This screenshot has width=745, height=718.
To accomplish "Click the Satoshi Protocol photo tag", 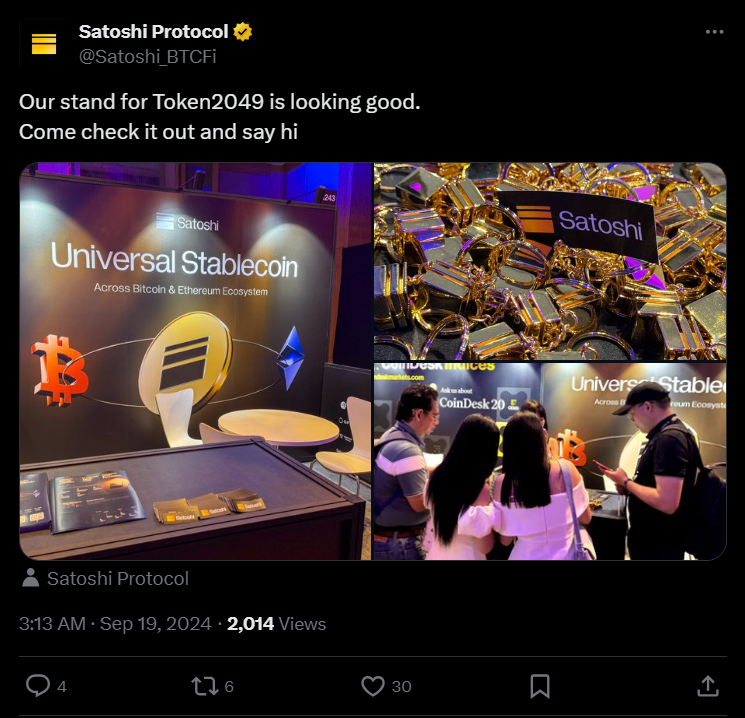I will click(118, 578).
